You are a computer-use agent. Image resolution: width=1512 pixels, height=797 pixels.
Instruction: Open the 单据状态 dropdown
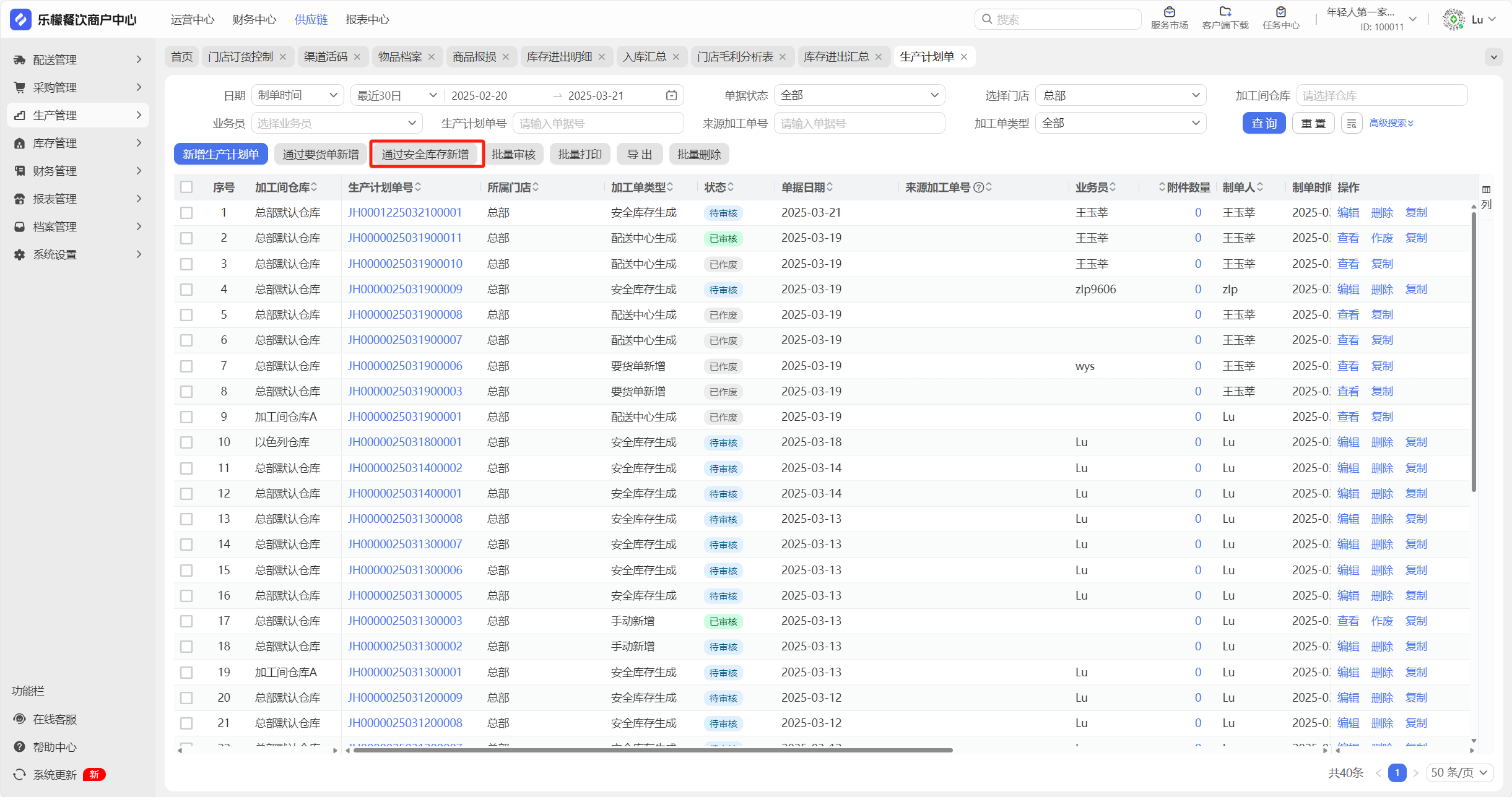[x=859, y=95]
